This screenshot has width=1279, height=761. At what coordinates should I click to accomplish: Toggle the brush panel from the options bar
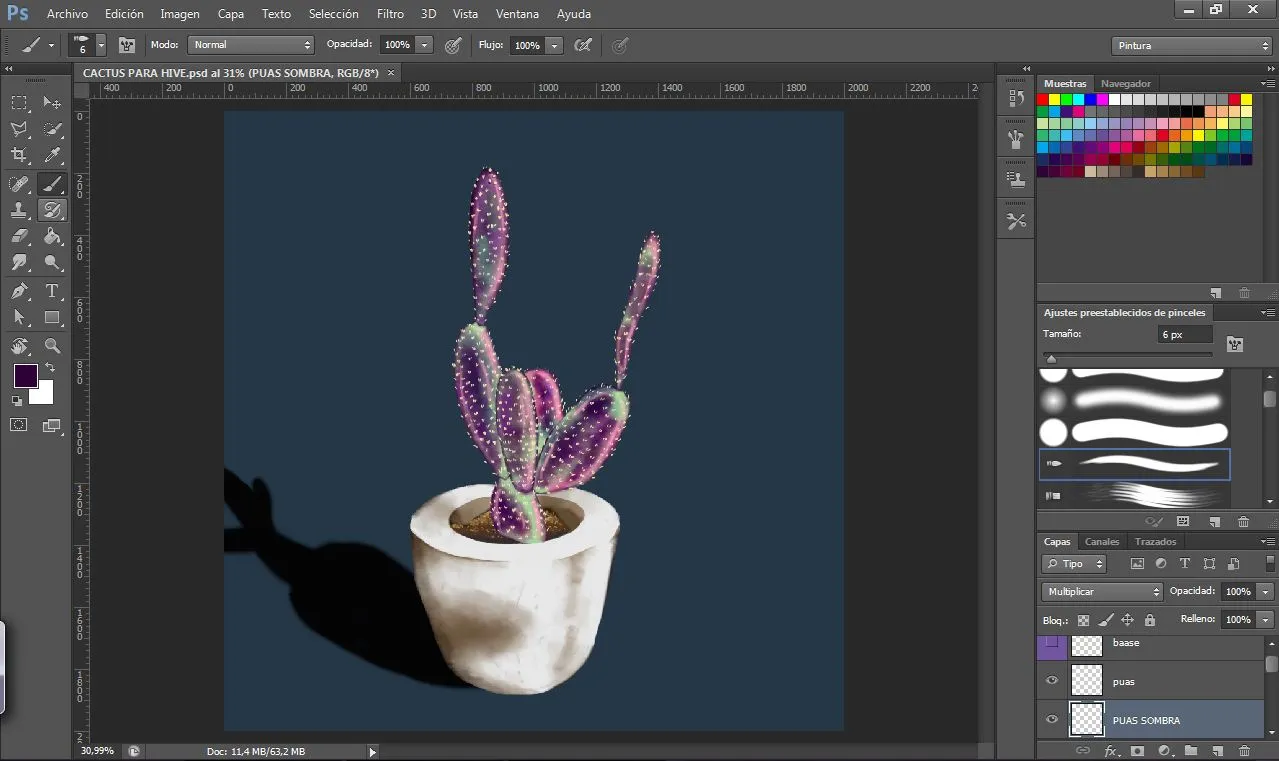tap(127, 45)
